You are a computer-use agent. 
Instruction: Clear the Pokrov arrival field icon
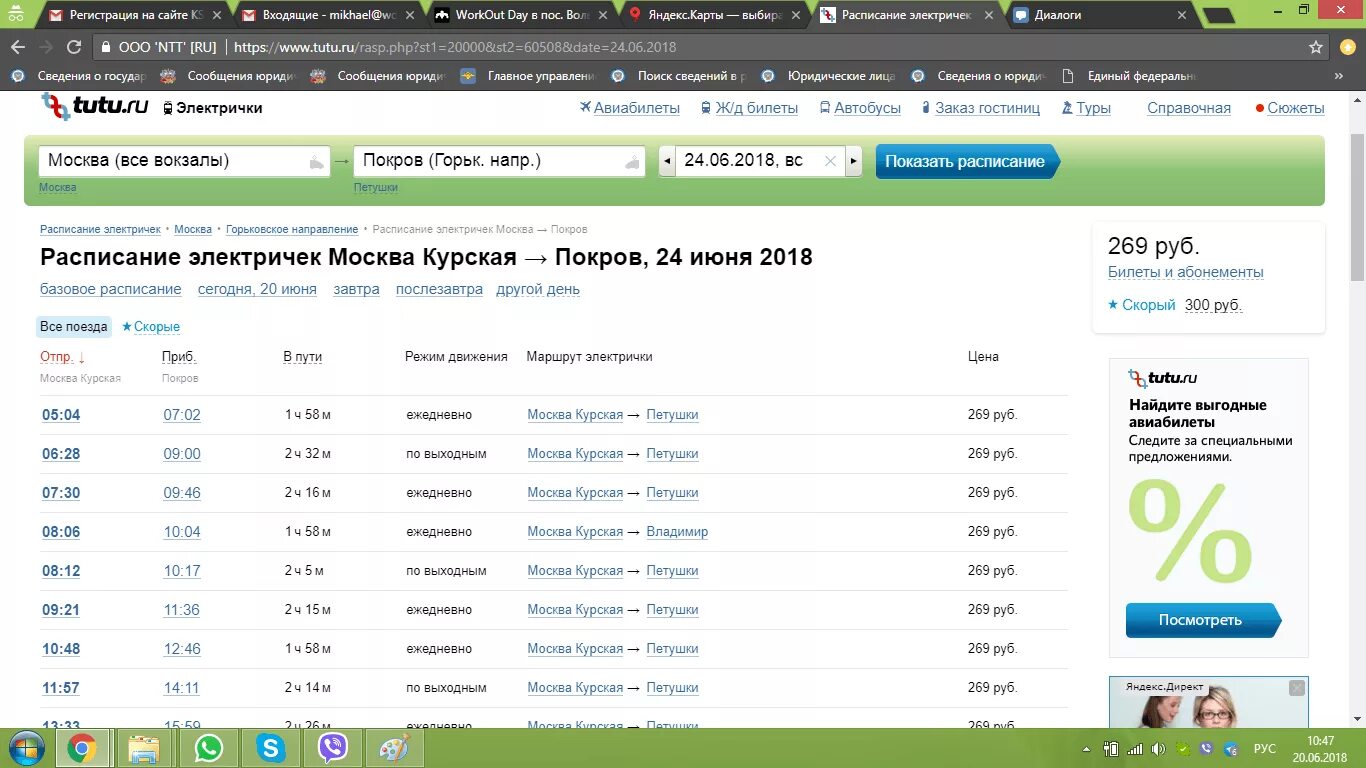click(631, 161)
